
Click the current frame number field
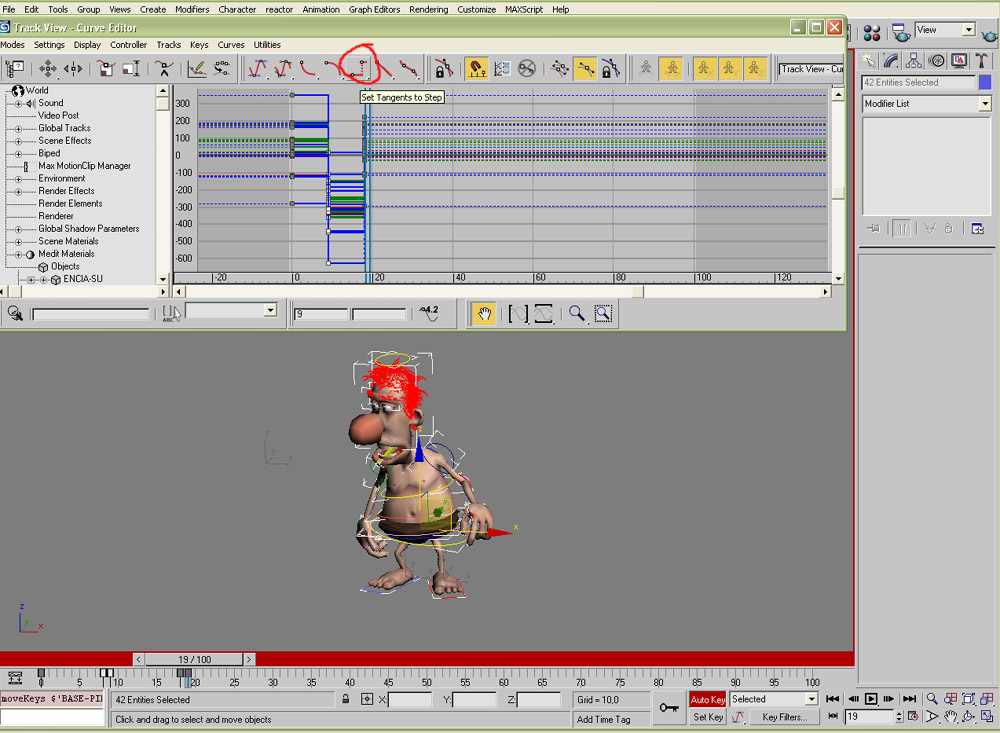pyautogui.click(x=870, y=716)
